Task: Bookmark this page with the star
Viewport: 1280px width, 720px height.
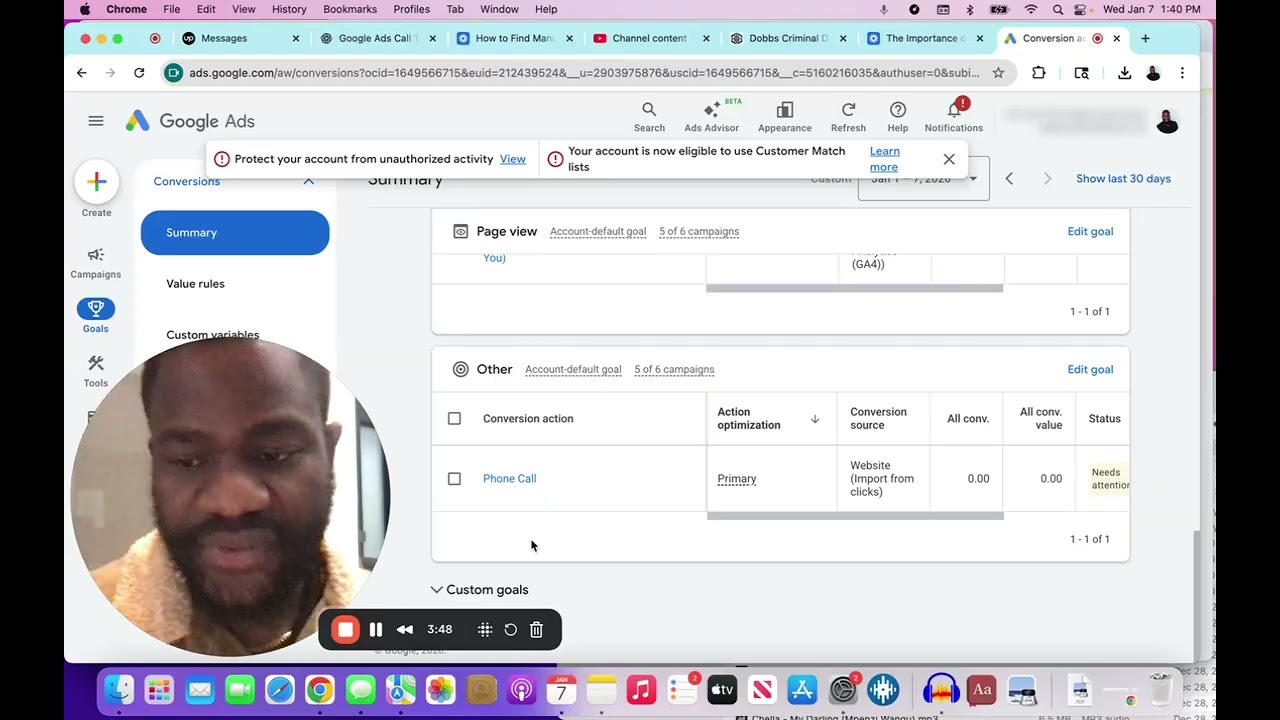Action: click(998, 73)
